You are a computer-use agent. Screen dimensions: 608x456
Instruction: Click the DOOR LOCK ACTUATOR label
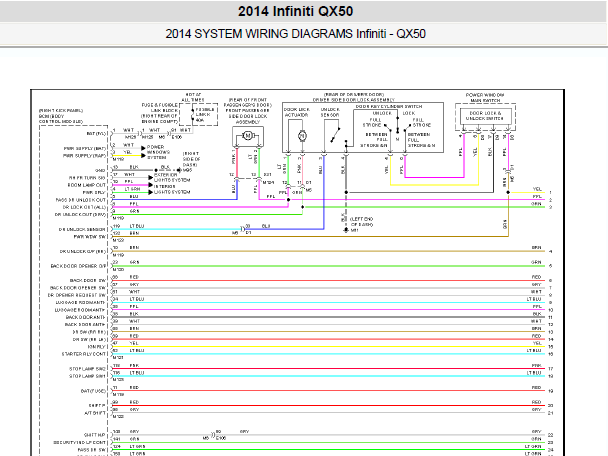[x=297, y=112]
